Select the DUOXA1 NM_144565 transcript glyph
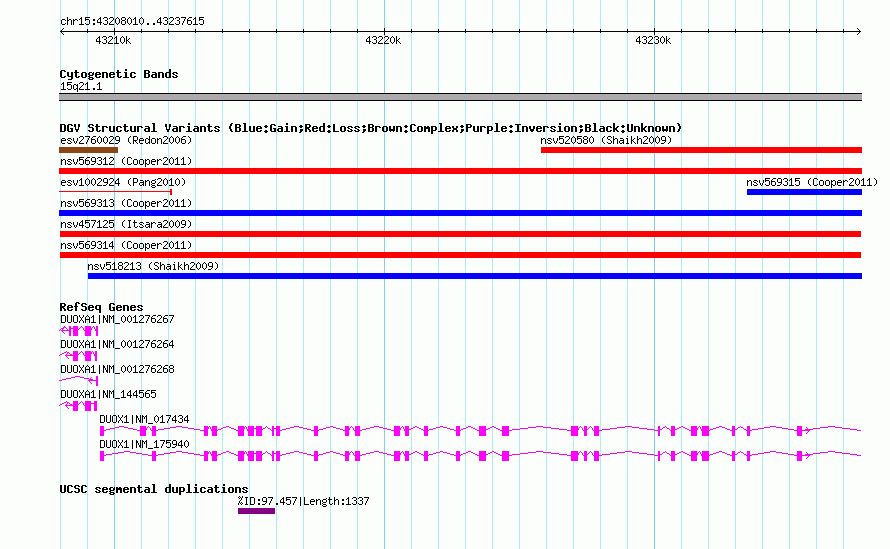 pos(78,406)
